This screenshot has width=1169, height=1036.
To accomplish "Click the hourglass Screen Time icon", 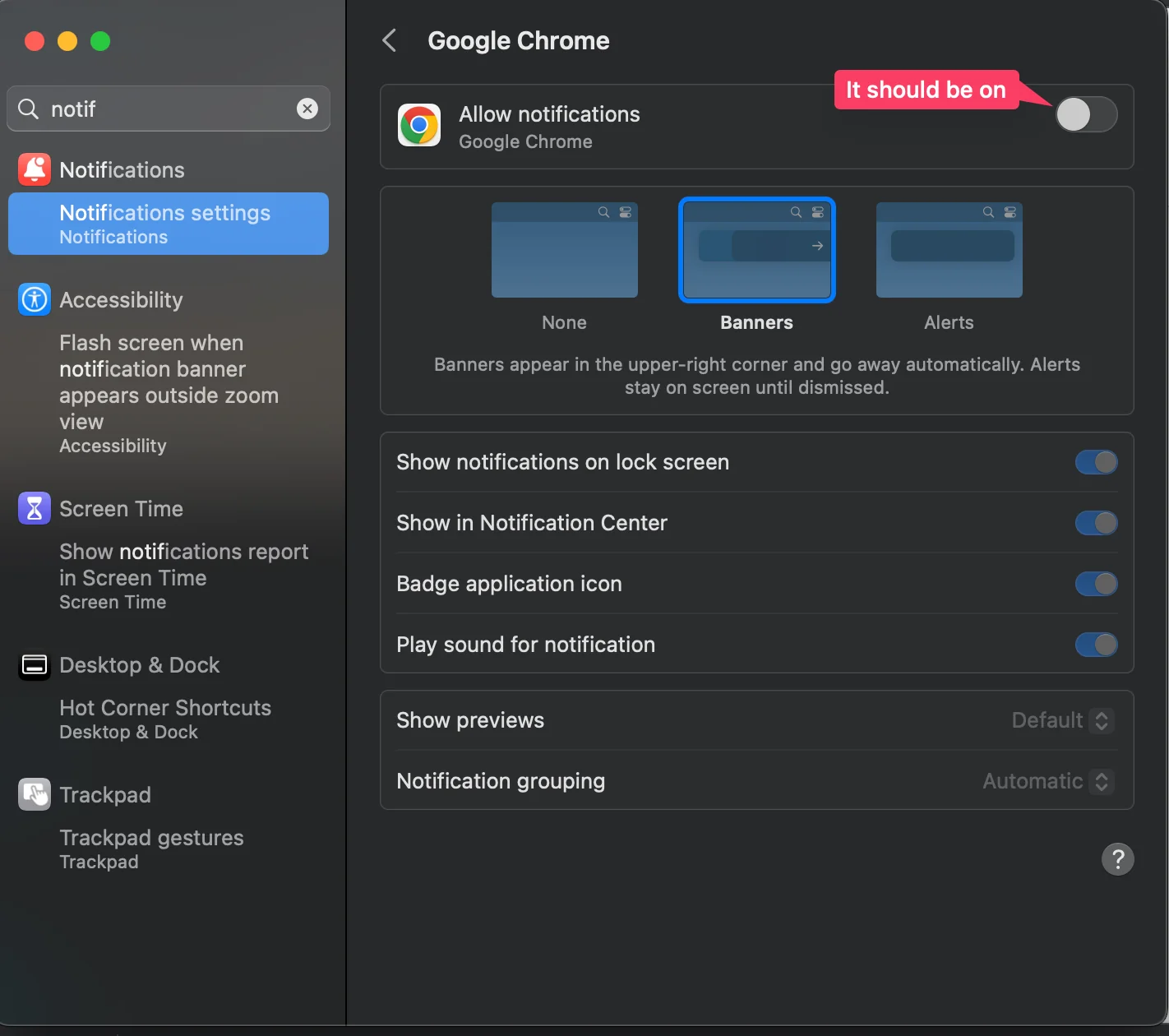I will (35, 508).
